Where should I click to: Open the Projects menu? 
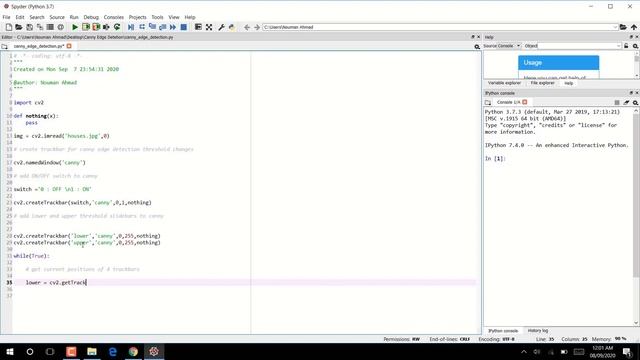138,17
